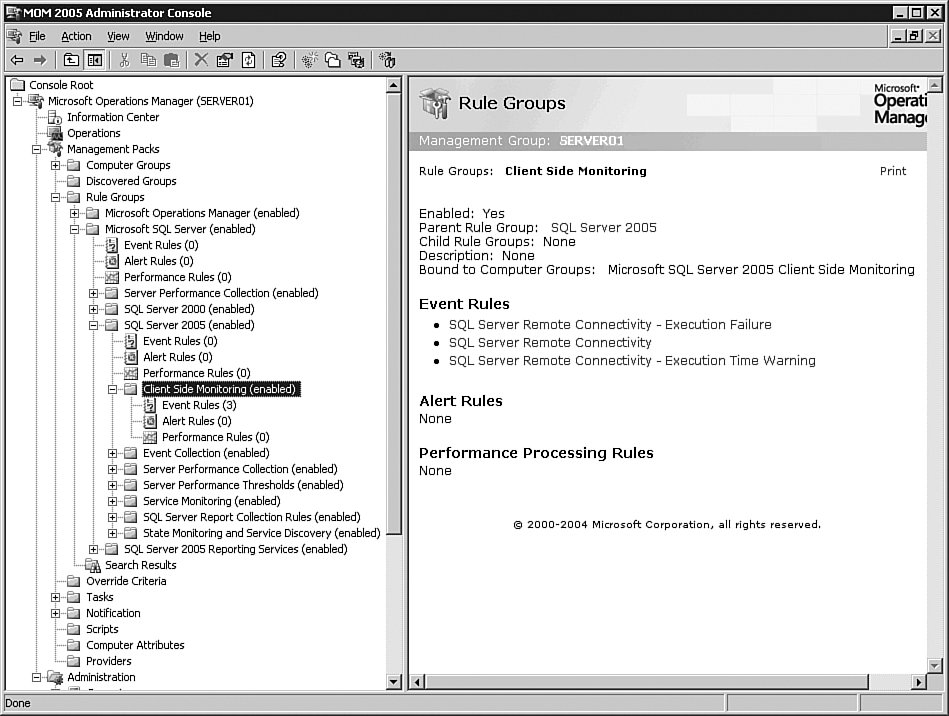Click the Print link

(x=892, y=171)
